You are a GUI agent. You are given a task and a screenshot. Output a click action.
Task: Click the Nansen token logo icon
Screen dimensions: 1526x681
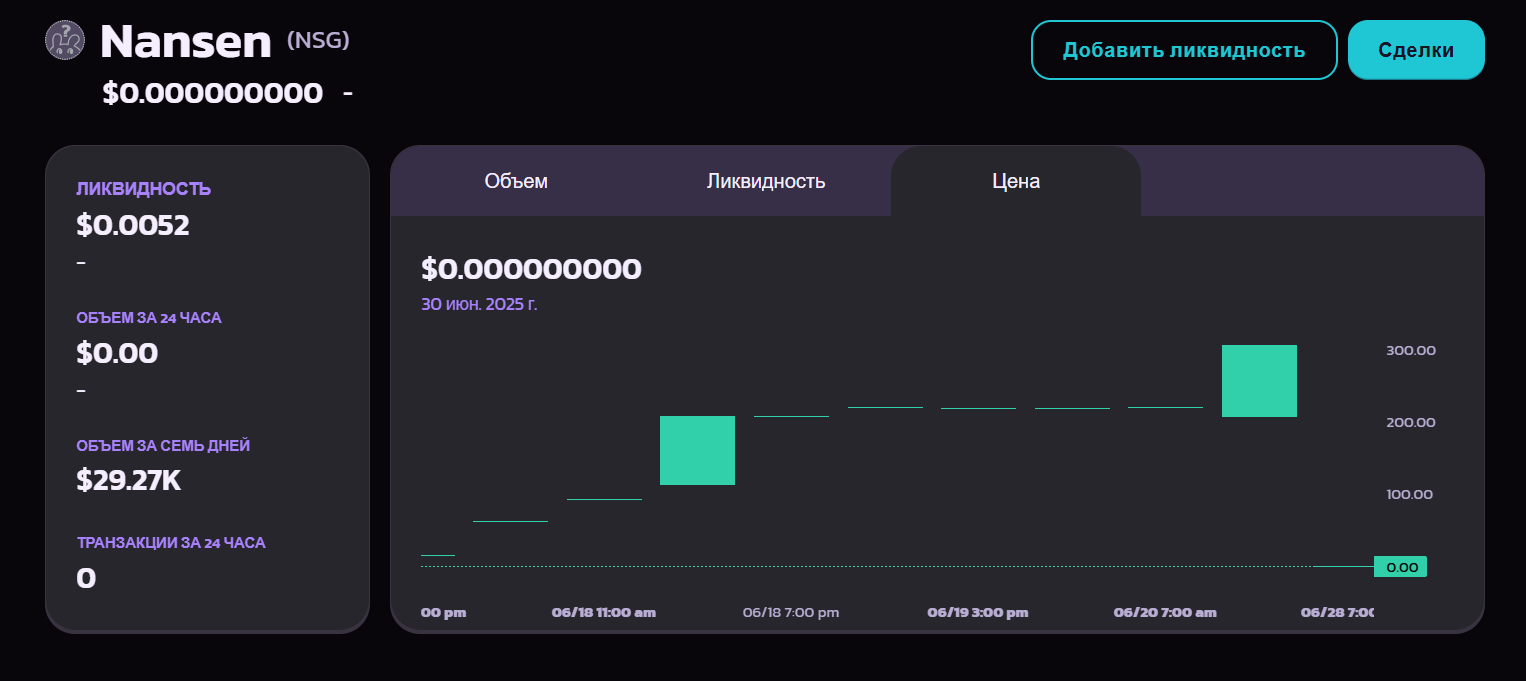tap(64, 41)
